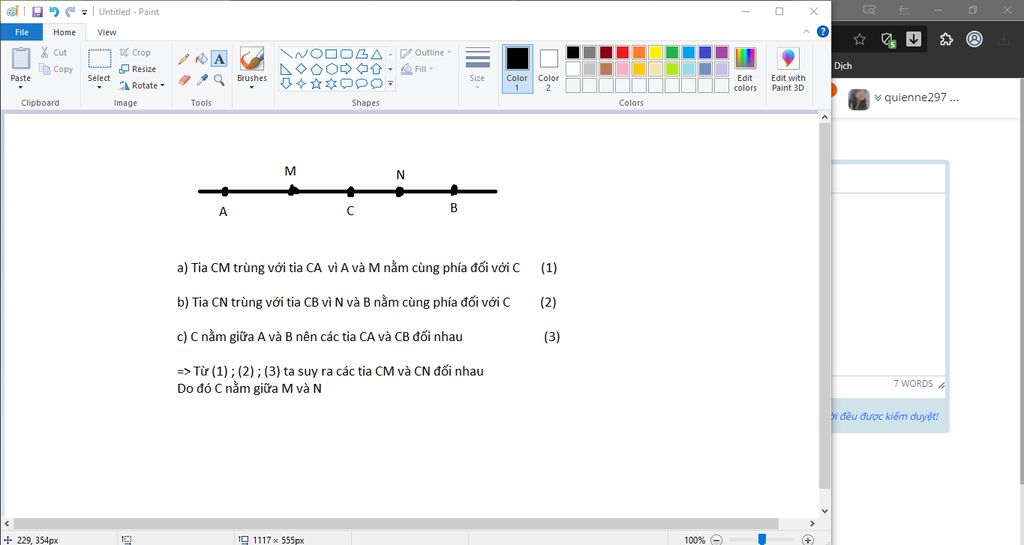Image resolution: width=1024 pixels, height=545 pixels.
Task: Select the Color picker eyedropper tool
Action: [202, 80]
